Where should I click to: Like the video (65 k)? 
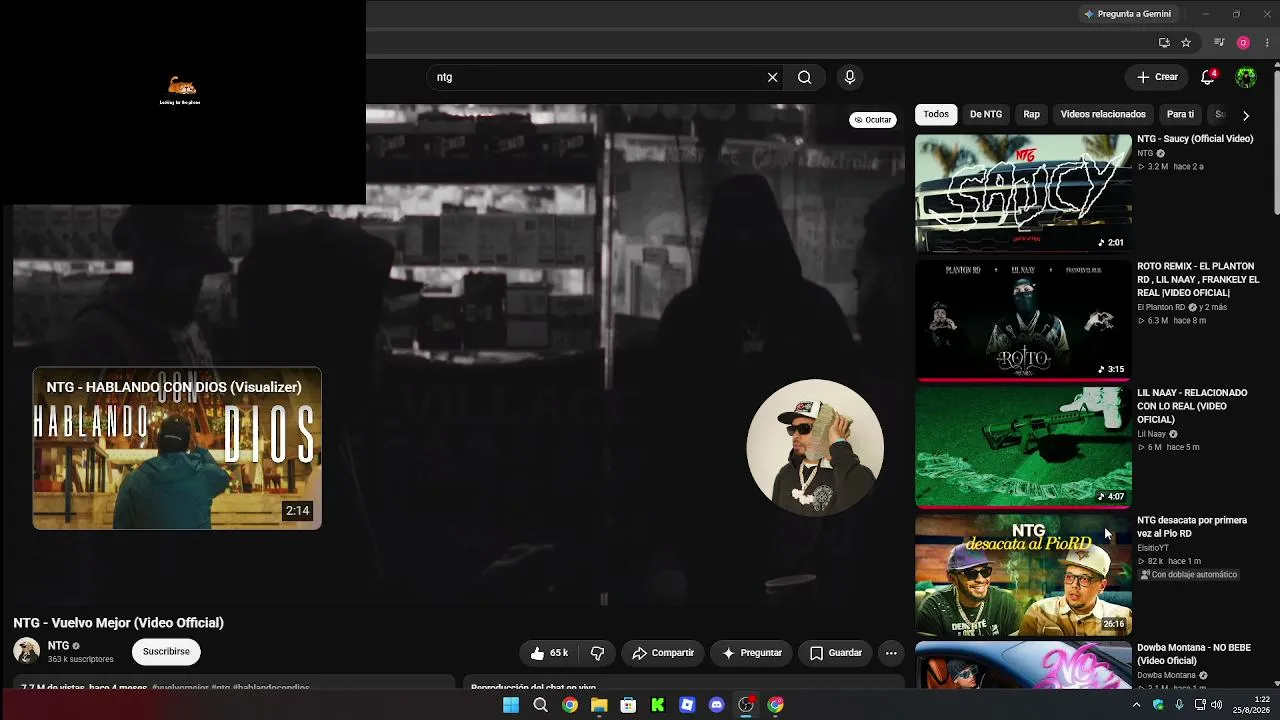pos(550,653)
